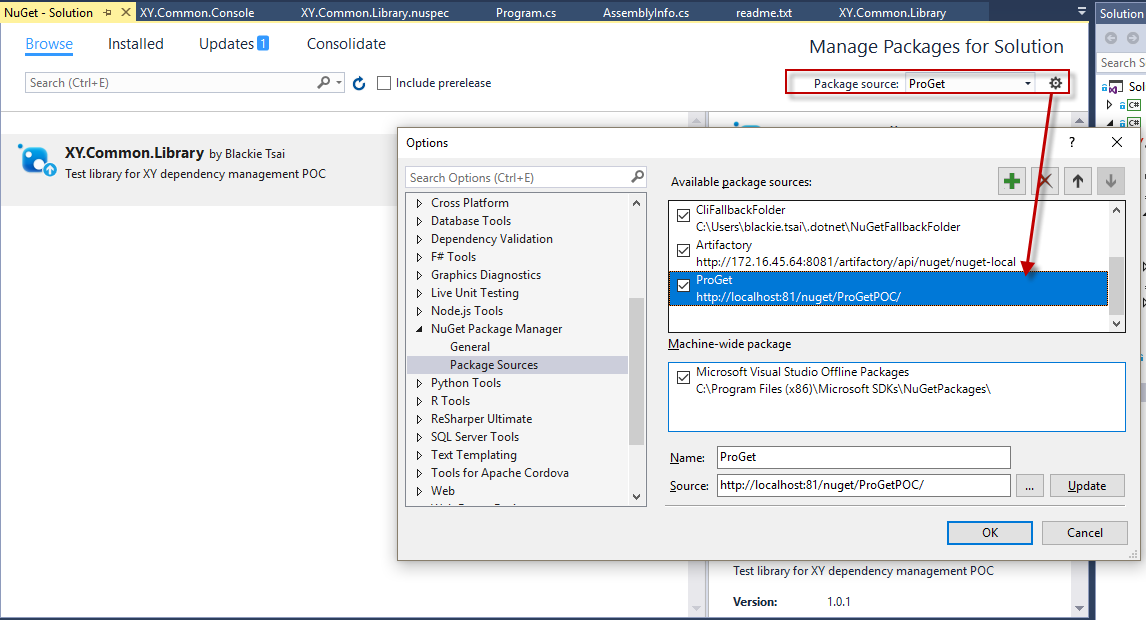Click the Update button
The width and height of the screenshot is (1146, 620).
(1086, 486)
